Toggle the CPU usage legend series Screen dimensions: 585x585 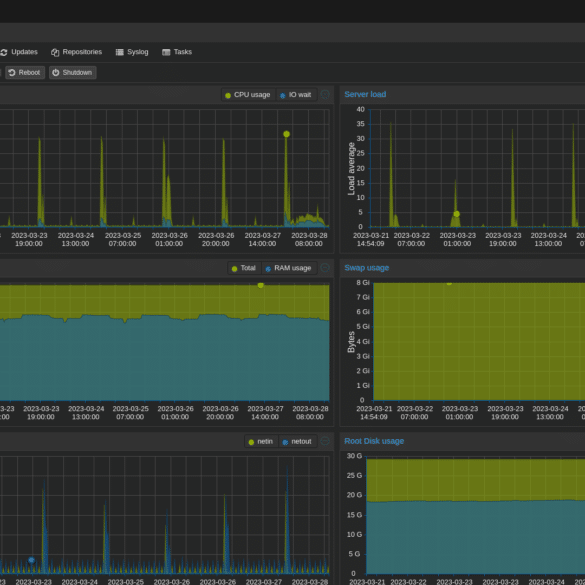pos(248,95)
